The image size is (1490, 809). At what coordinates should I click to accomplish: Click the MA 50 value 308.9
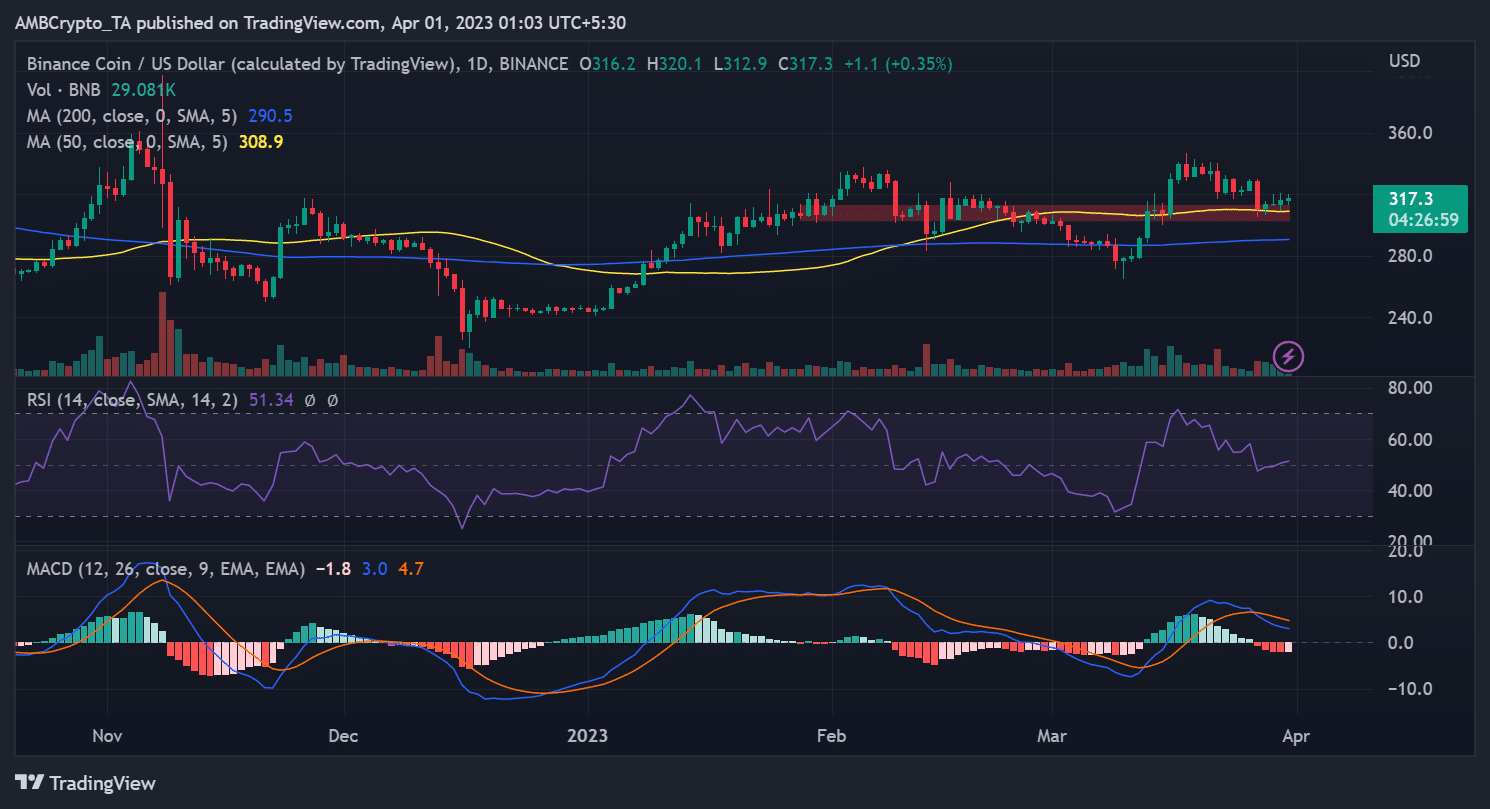coord(260,142)
